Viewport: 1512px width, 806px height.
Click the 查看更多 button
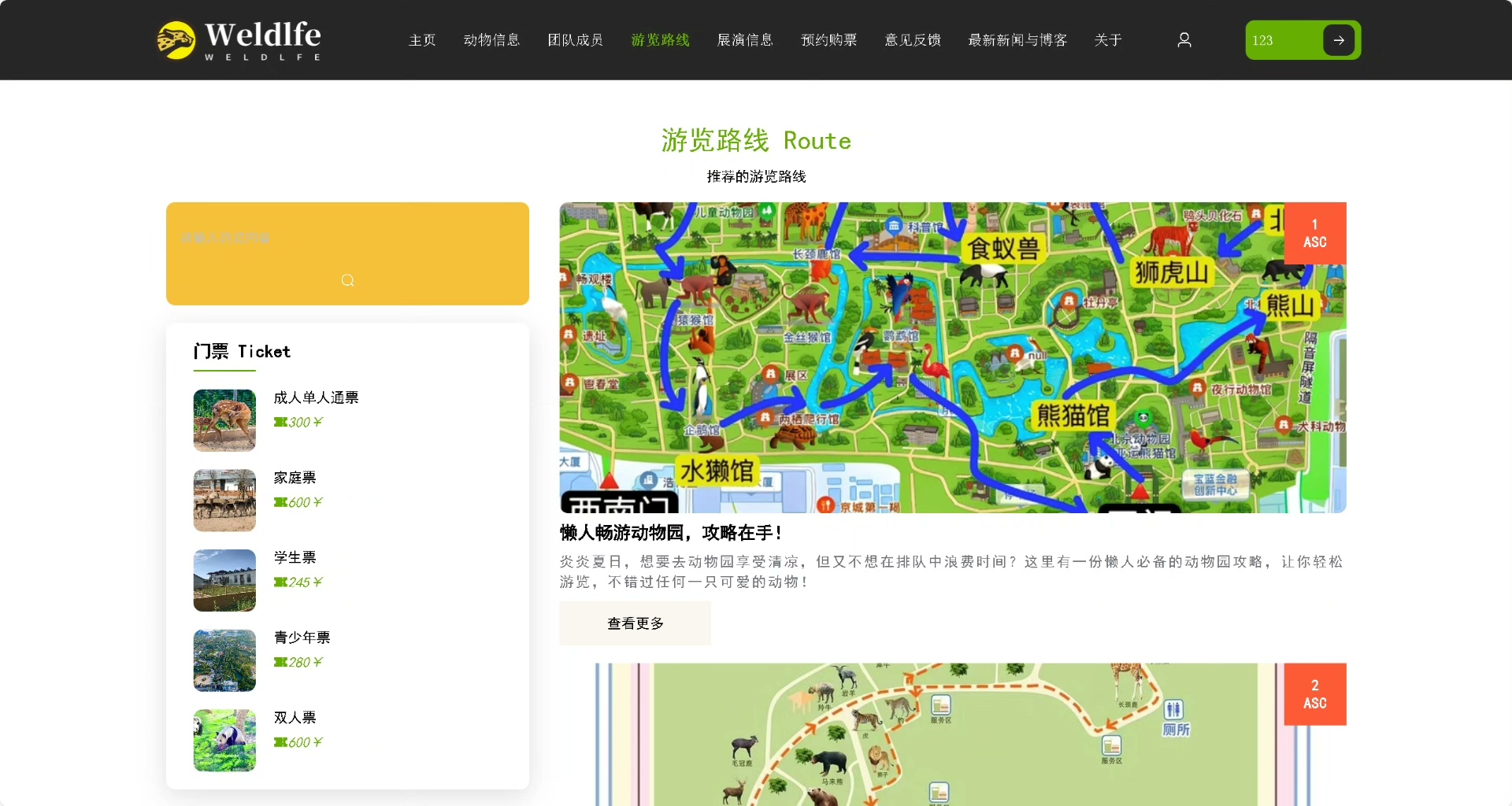(636, 623)
